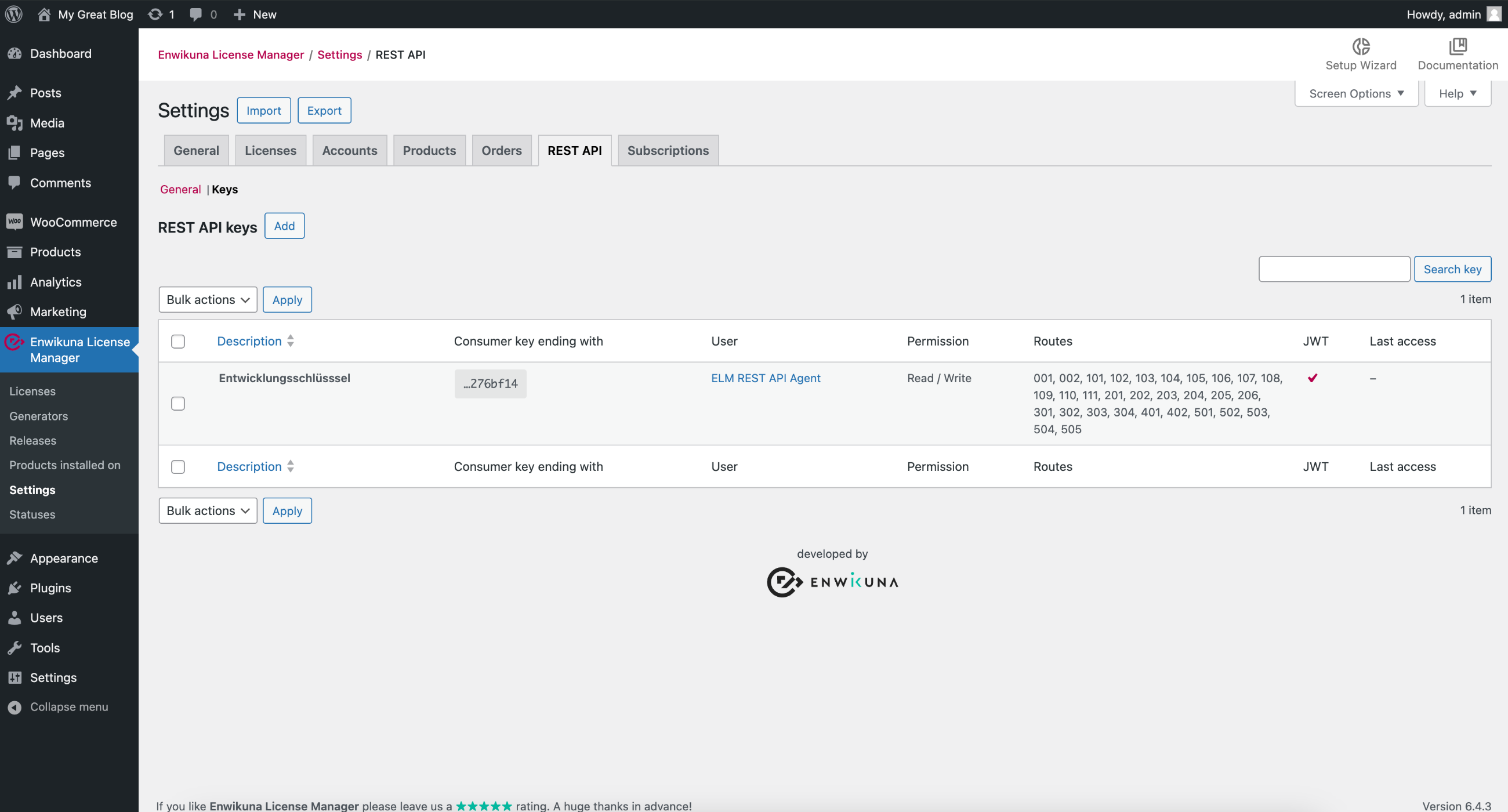Screen dimensions: 1508x812
Task: Sort by Description in table header
Action: [255, 340]
